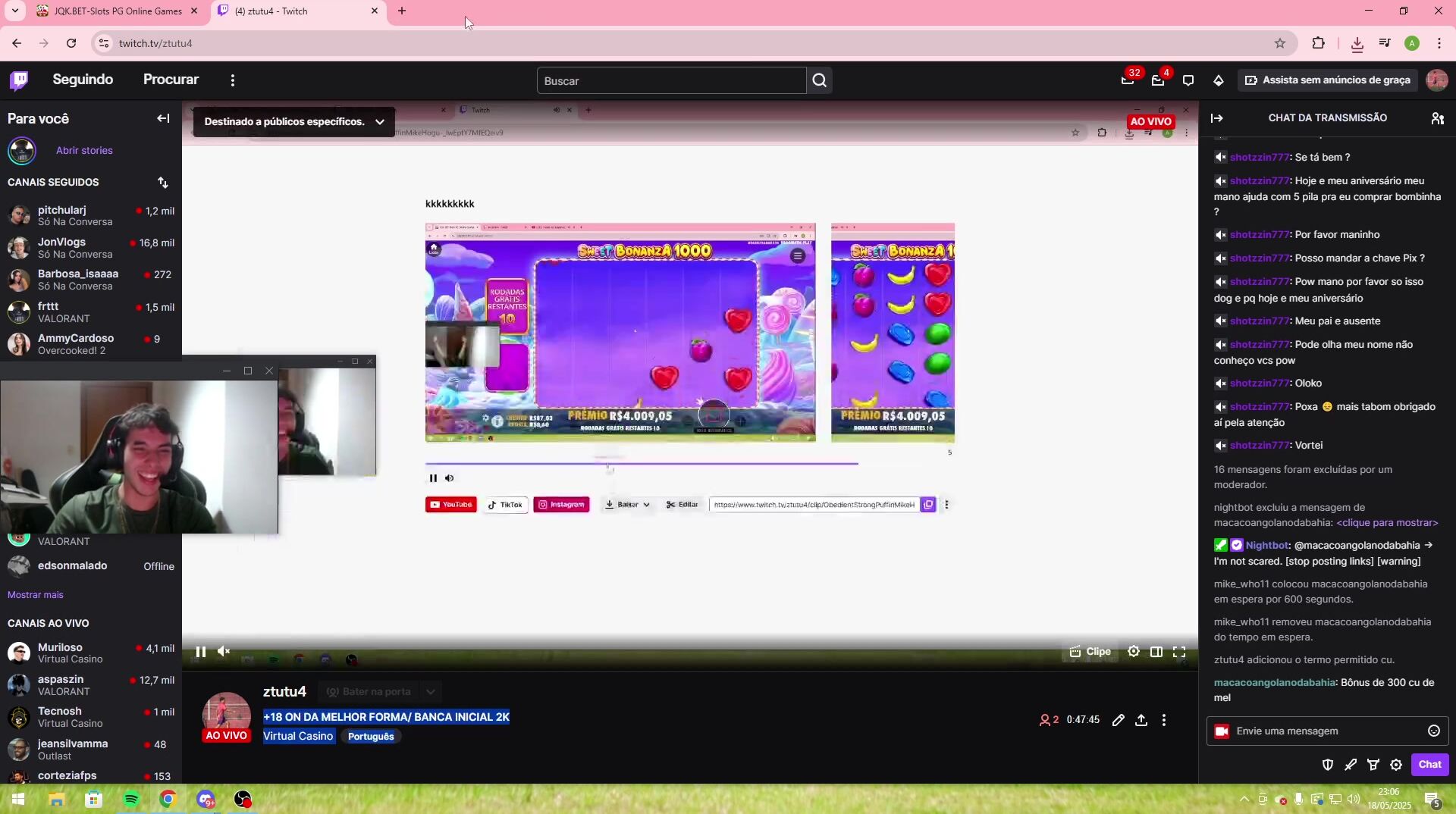The height and width of the screenshot is (814, 1456).
Task: Show deleted message clique para mostrar
Action: point(1387,523)
